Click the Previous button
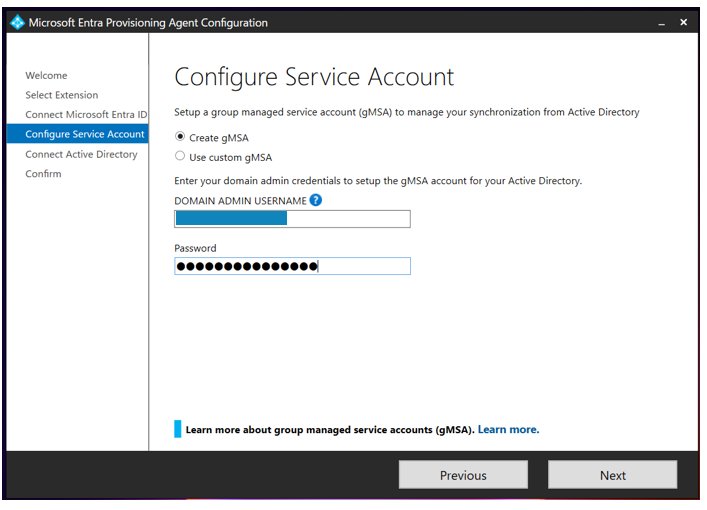The width and height of the screenshot is (707, 510). point(463,474)
